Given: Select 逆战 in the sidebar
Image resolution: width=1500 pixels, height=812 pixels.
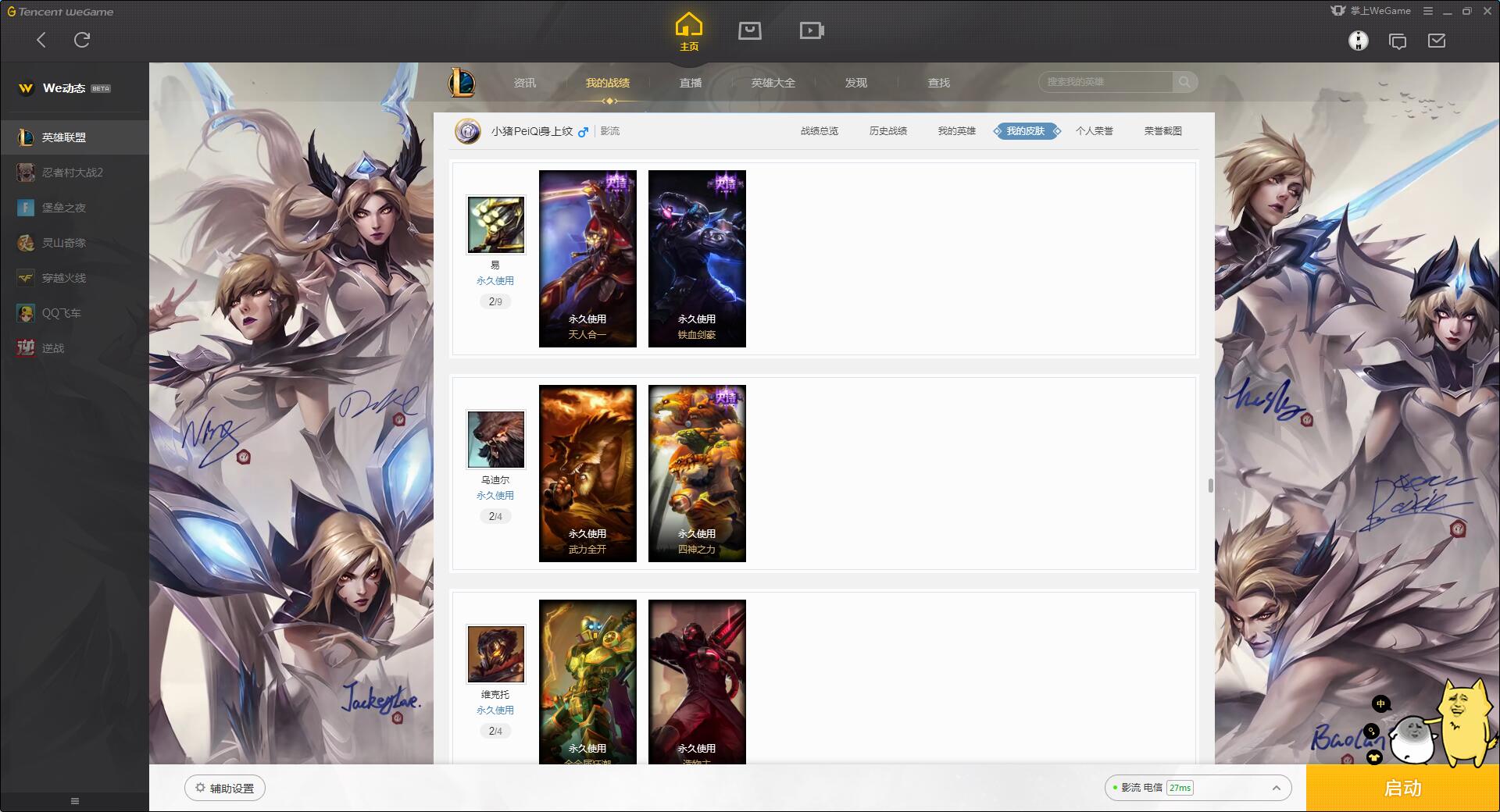Looking at the screenshot, I should (74, 348).
